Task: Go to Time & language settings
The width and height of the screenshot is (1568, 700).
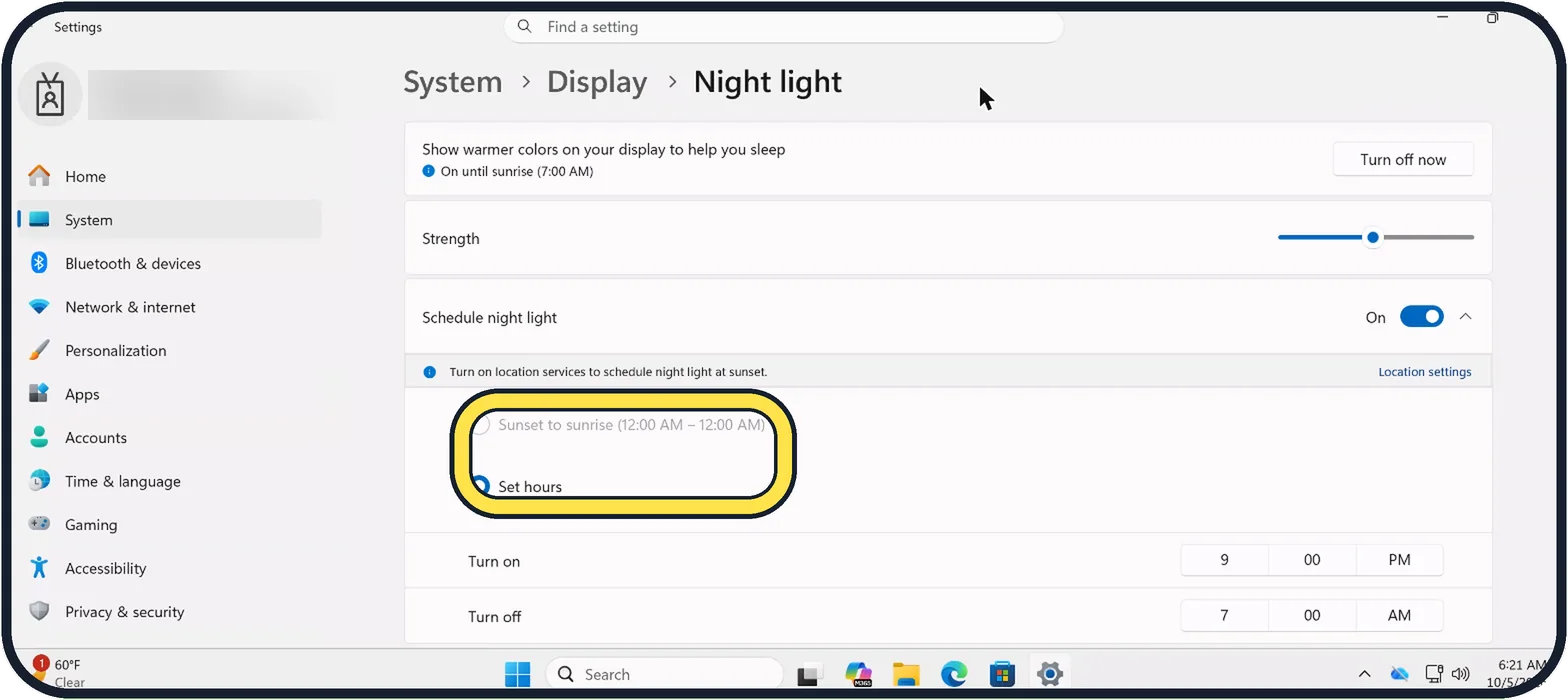Action: 170,481
